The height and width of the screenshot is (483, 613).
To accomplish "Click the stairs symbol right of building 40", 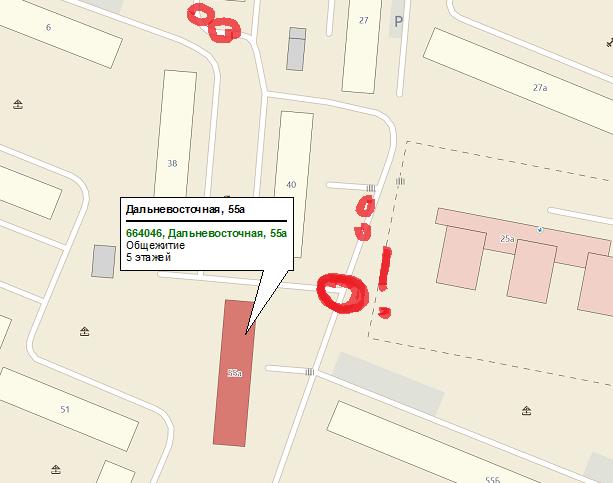I will 371,189.
